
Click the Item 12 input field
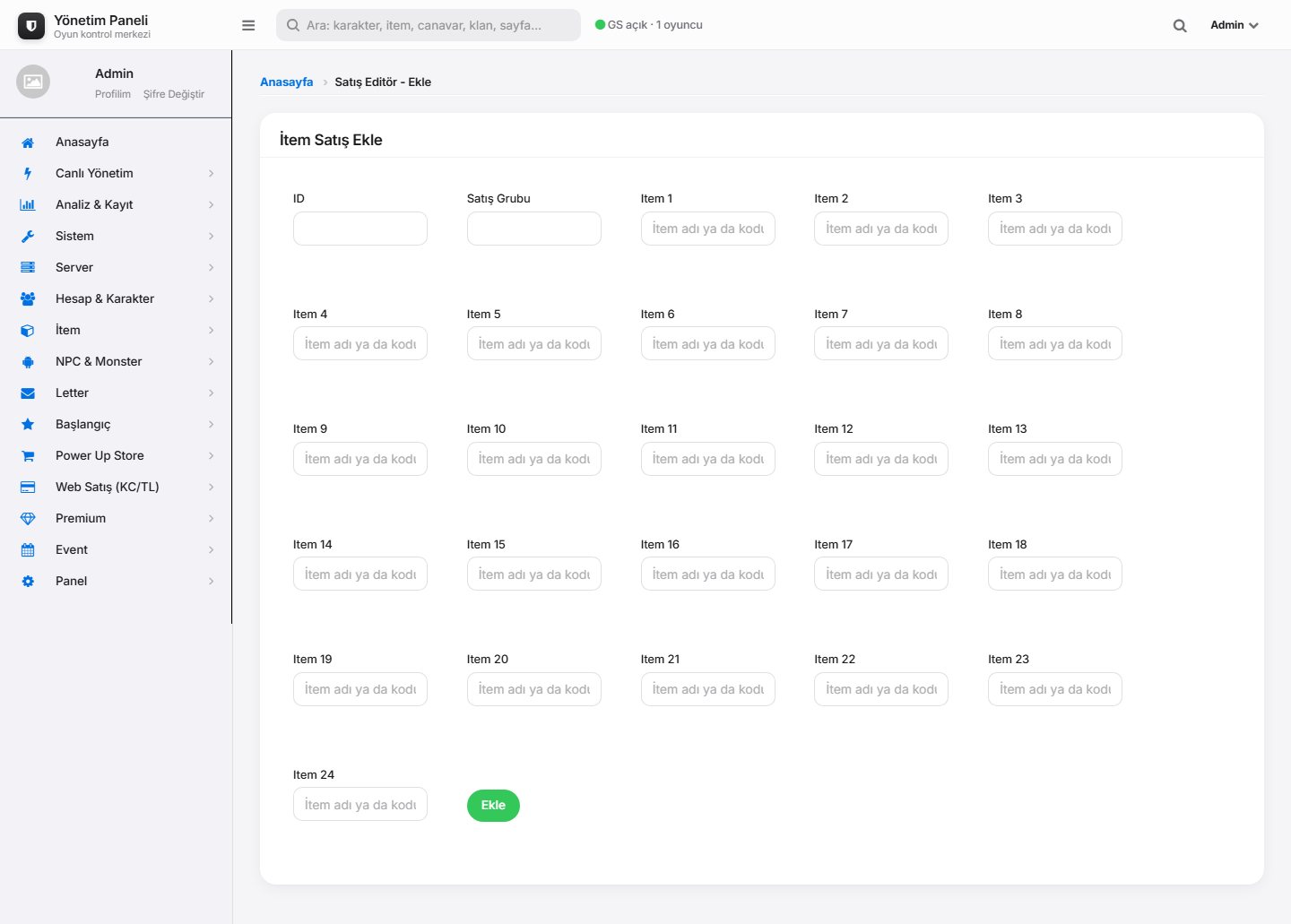coord(881,459)
